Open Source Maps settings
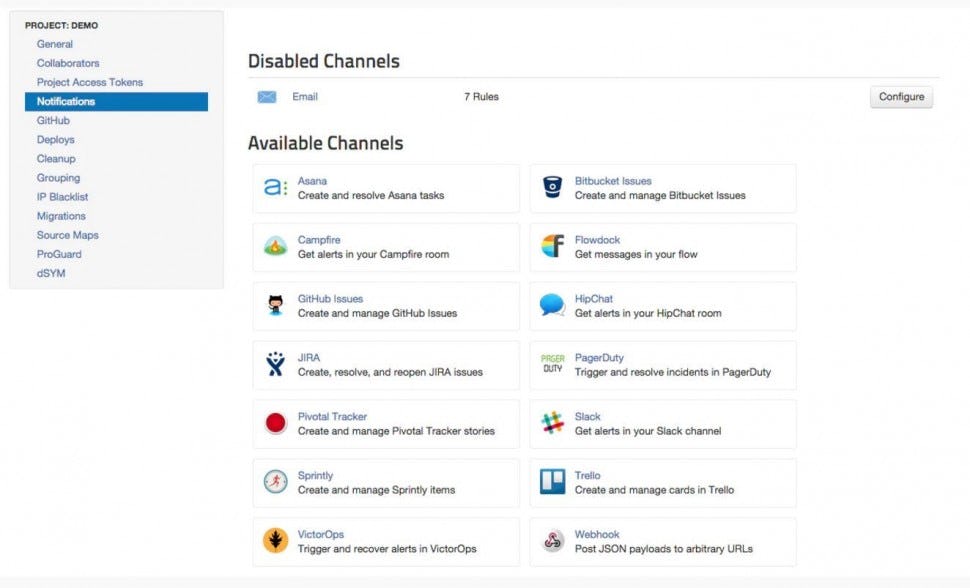This screenshot has width=970, height=588. (x=67, y=235)
